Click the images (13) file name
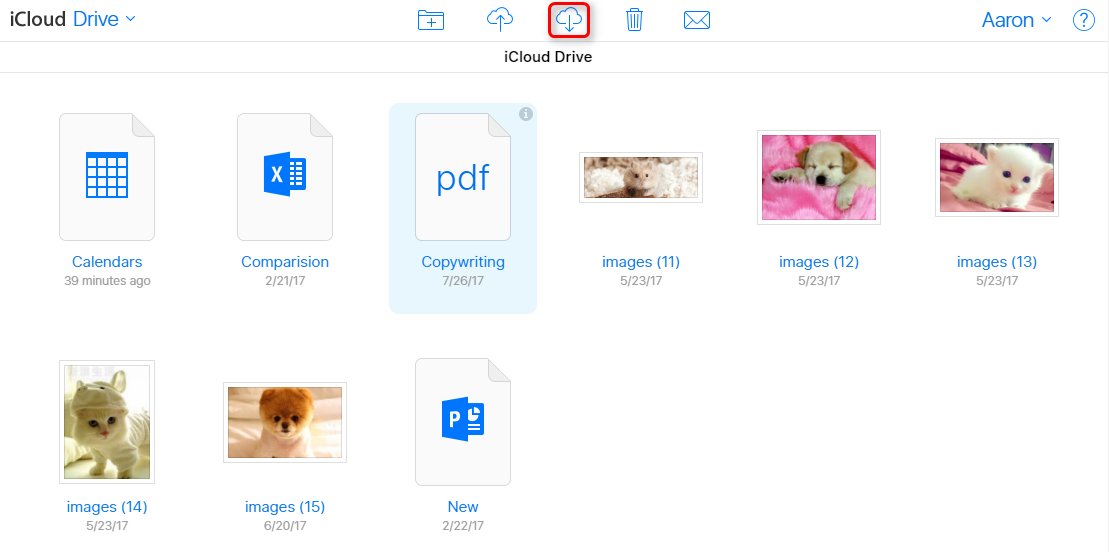The image size is (1109, 552). click(x=997, y=262)
